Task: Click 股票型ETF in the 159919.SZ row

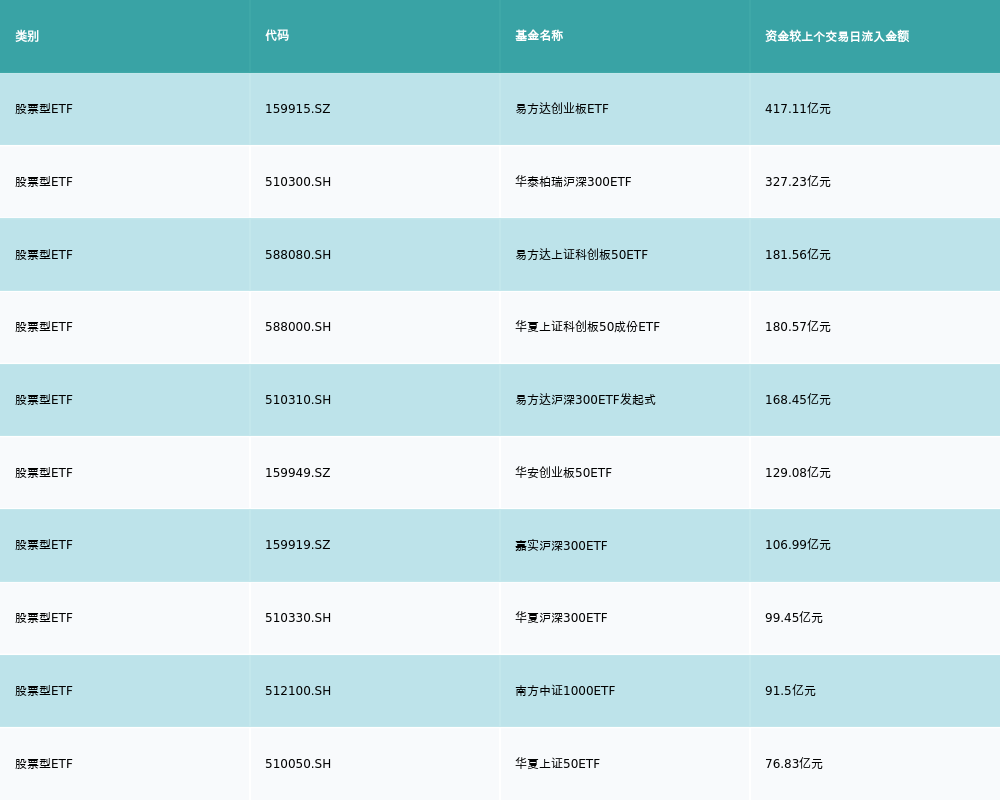Action: [44, 545]
